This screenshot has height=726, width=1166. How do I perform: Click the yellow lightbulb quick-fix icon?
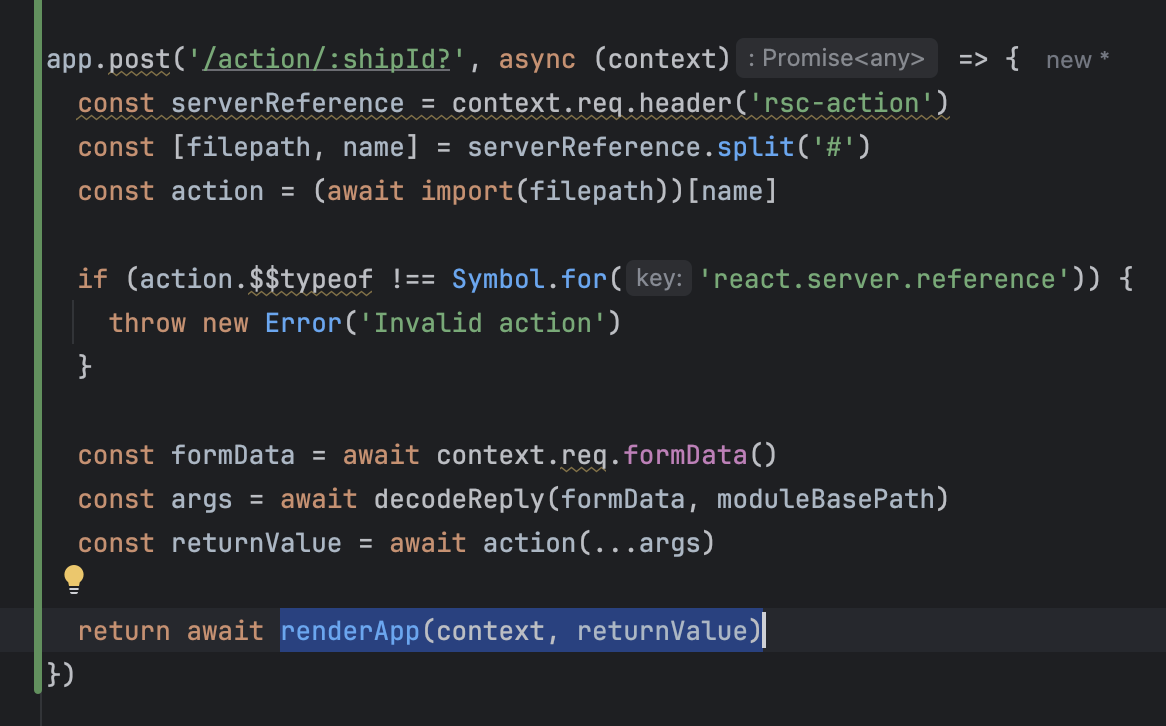74,579
